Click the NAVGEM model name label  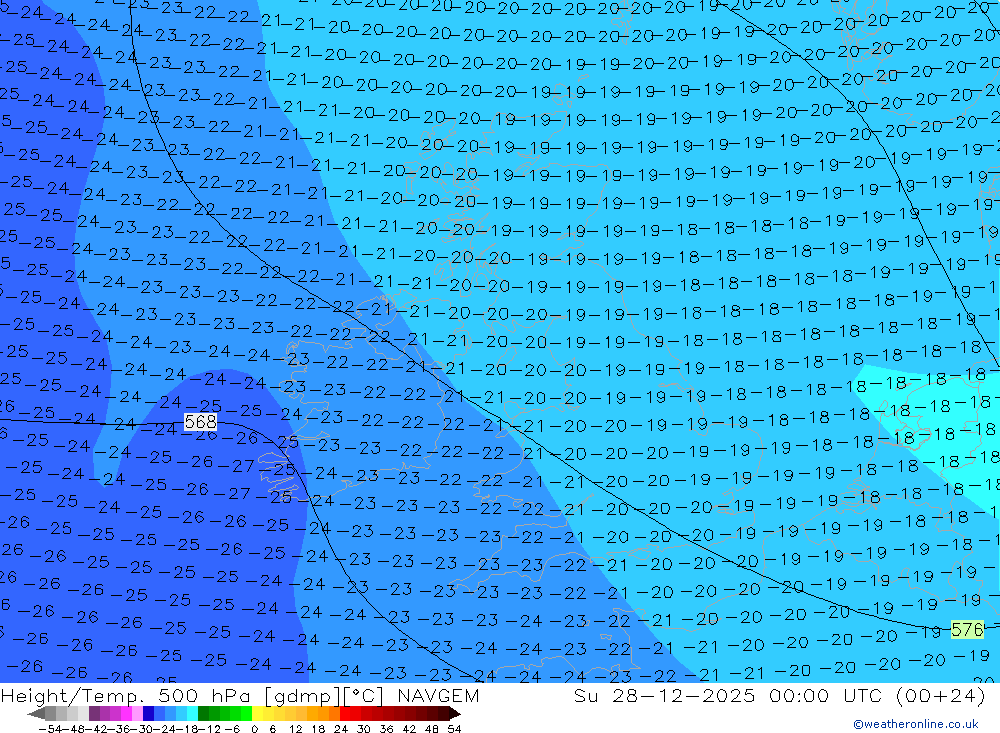pos(438,695)
